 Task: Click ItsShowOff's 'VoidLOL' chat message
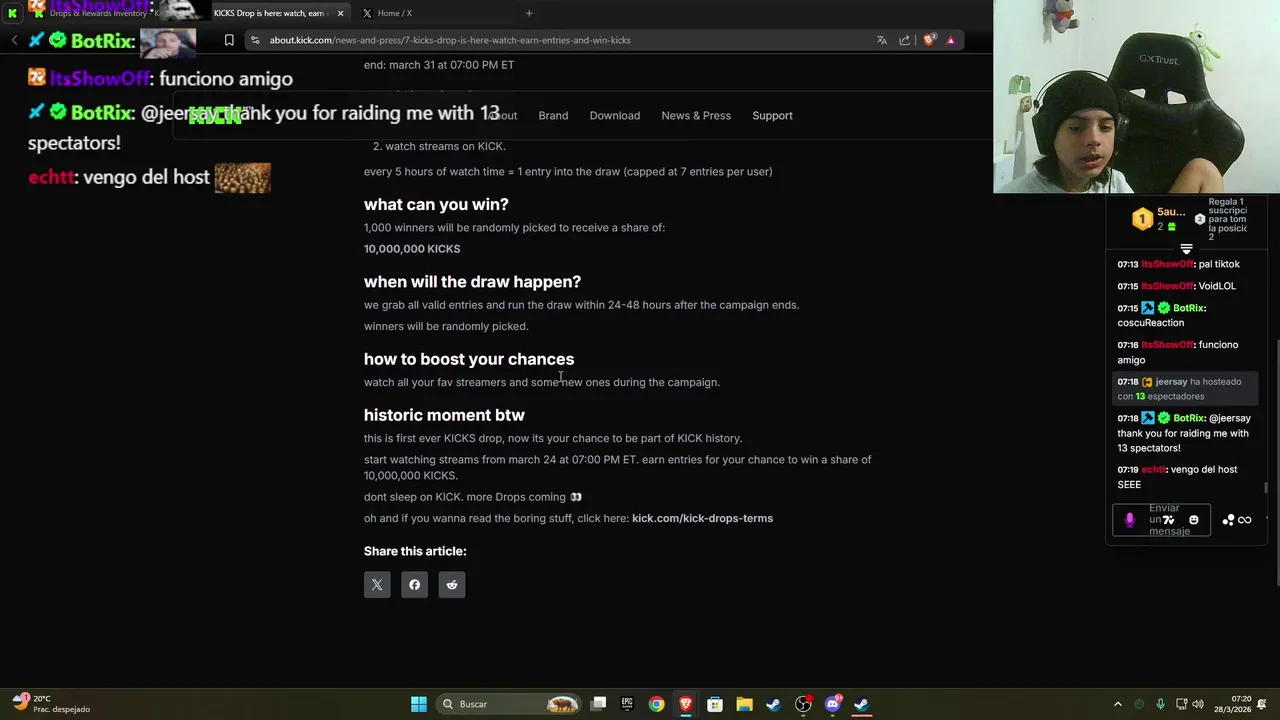coord(1176,286)
